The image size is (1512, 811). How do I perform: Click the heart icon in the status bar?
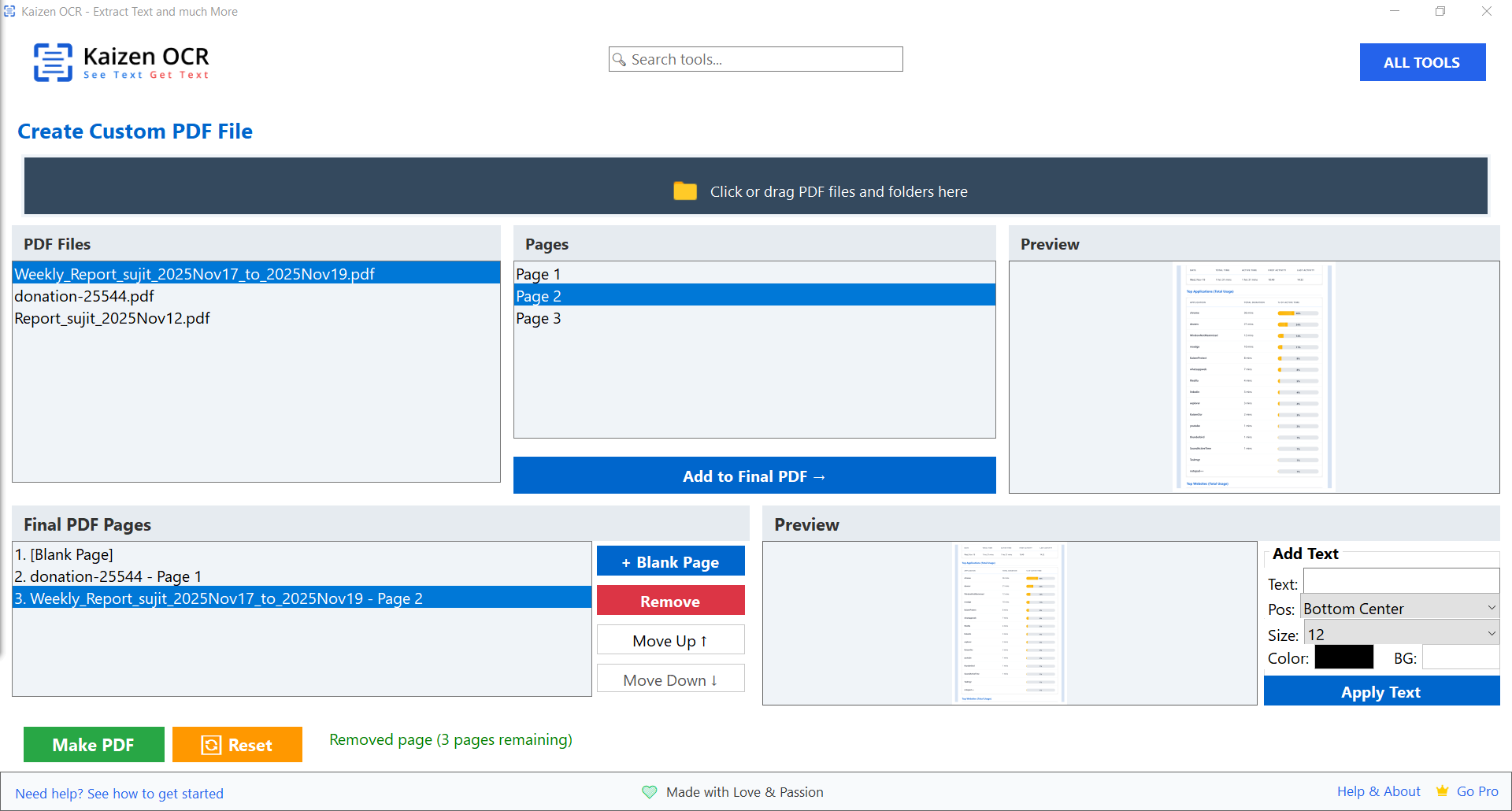650,792
